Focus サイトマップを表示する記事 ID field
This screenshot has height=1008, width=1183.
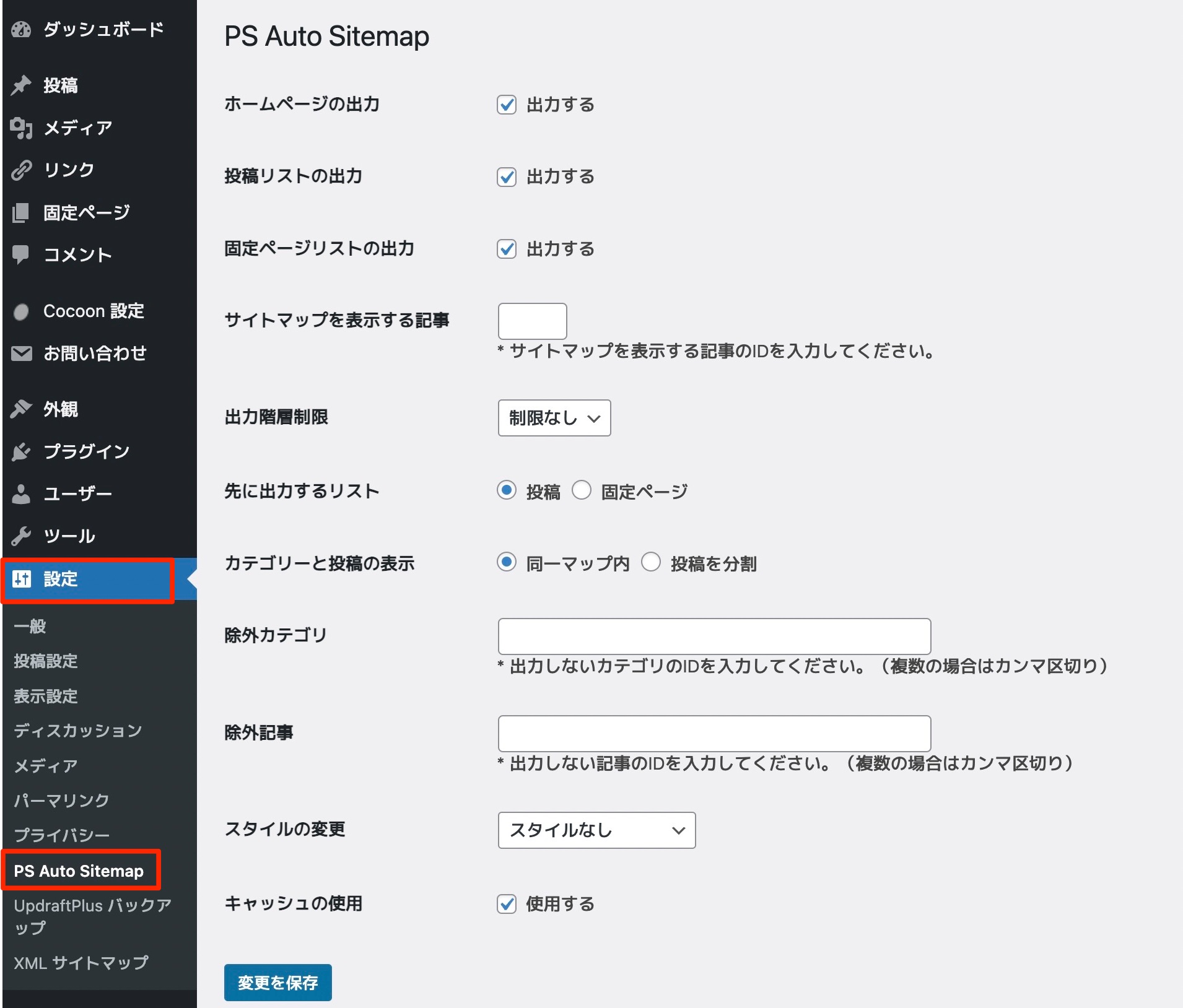(x=533, y=321)
